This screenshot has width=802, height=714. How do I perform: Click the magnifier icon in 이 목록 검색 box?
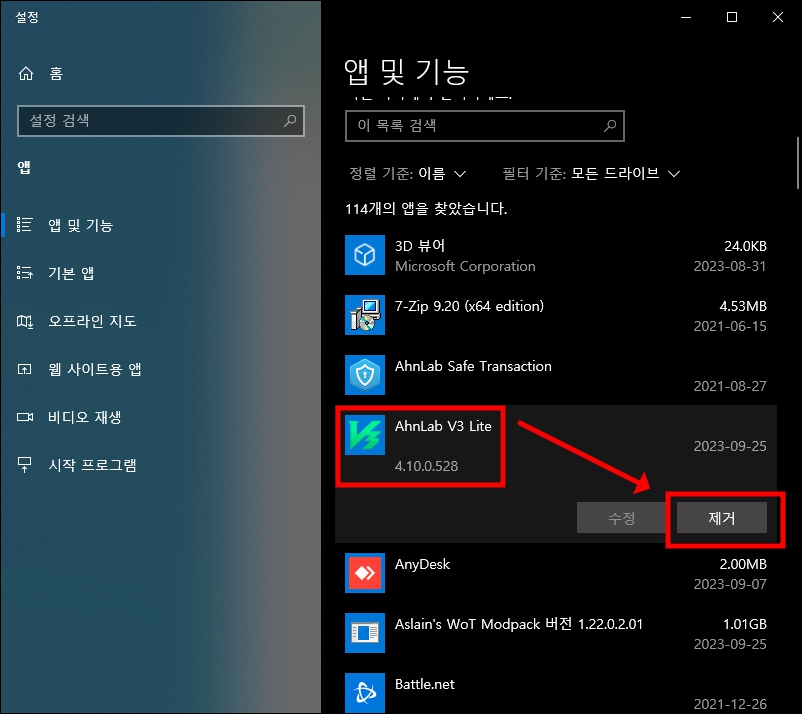coord(610,126)
